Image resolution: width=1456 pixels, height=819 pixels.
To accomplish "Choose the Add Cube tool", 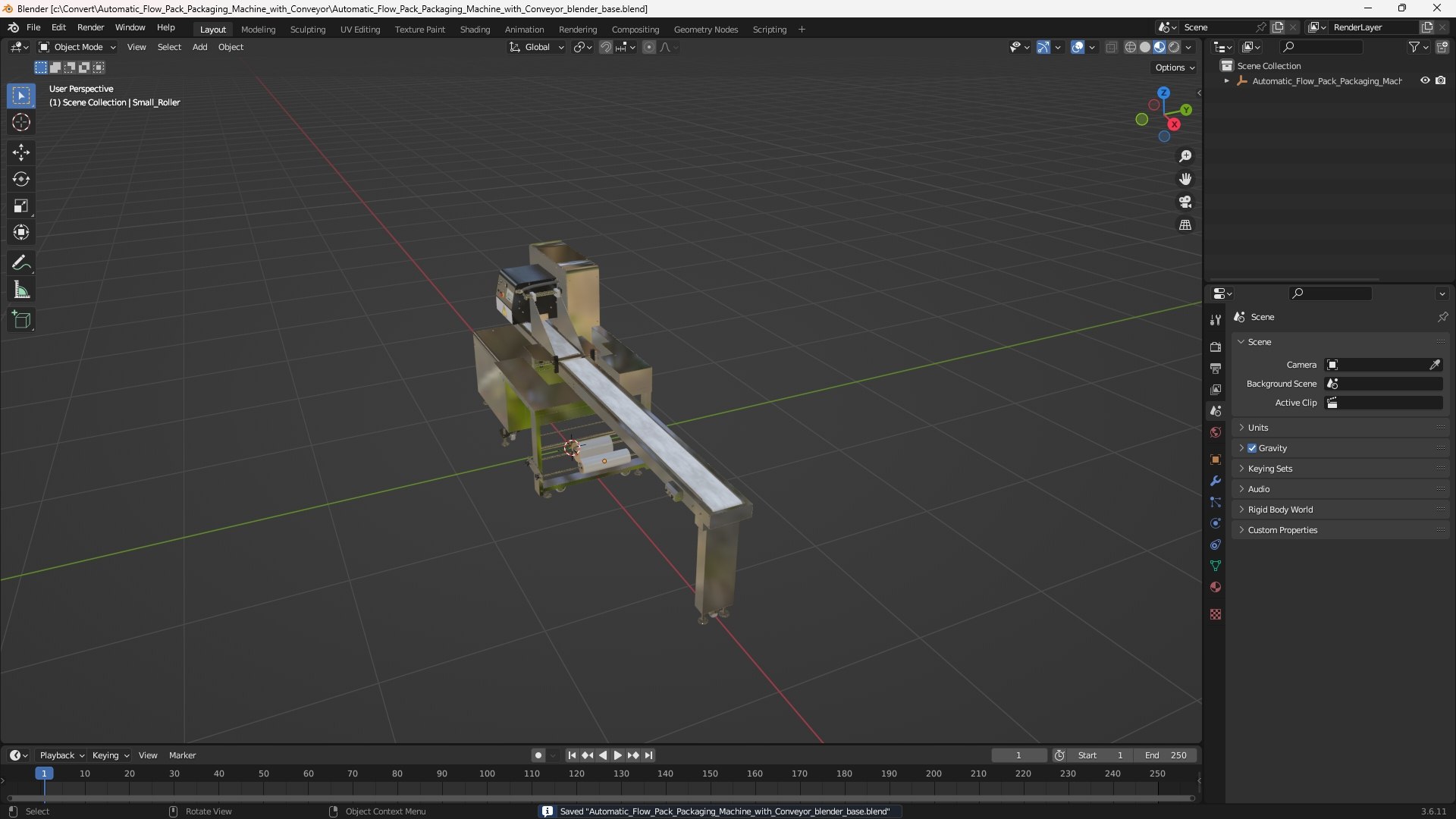I will 21,320.
